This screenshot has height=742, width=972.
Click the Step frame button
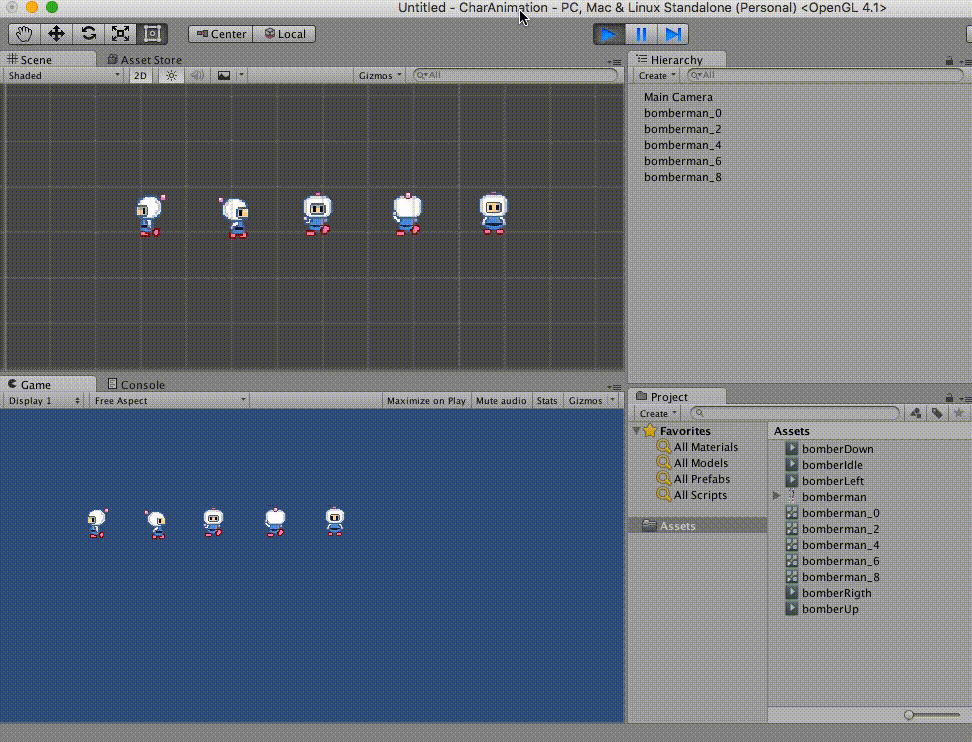[x=671, y=33]
